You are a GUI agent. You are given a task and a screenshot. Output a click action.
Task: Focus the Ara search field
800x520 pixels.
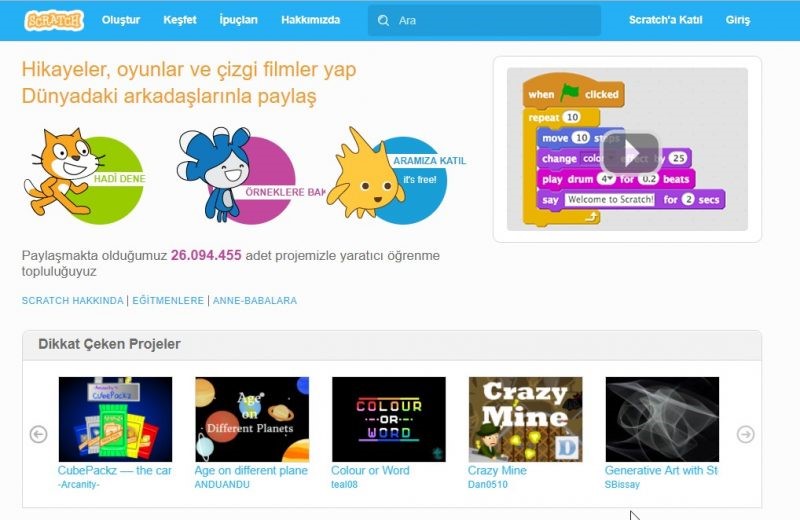click(484, 20)
